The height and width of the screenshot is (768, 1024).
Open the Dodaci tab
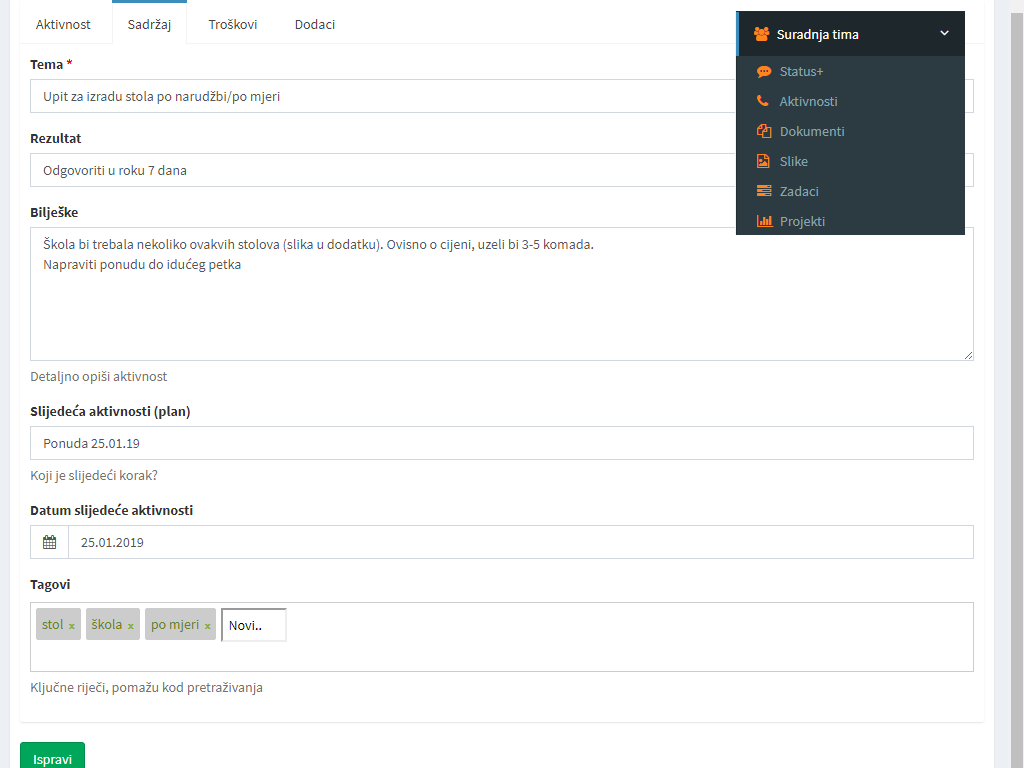(x=315, y=24)
